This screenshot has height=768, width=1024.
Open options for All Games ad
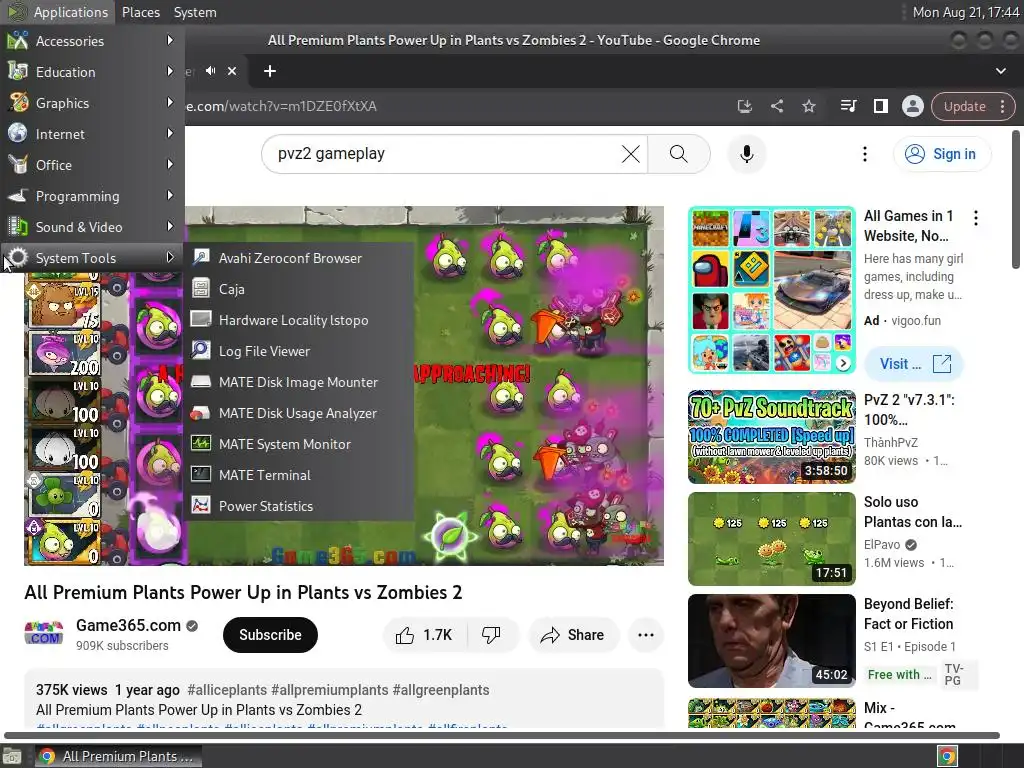point(976,217)
